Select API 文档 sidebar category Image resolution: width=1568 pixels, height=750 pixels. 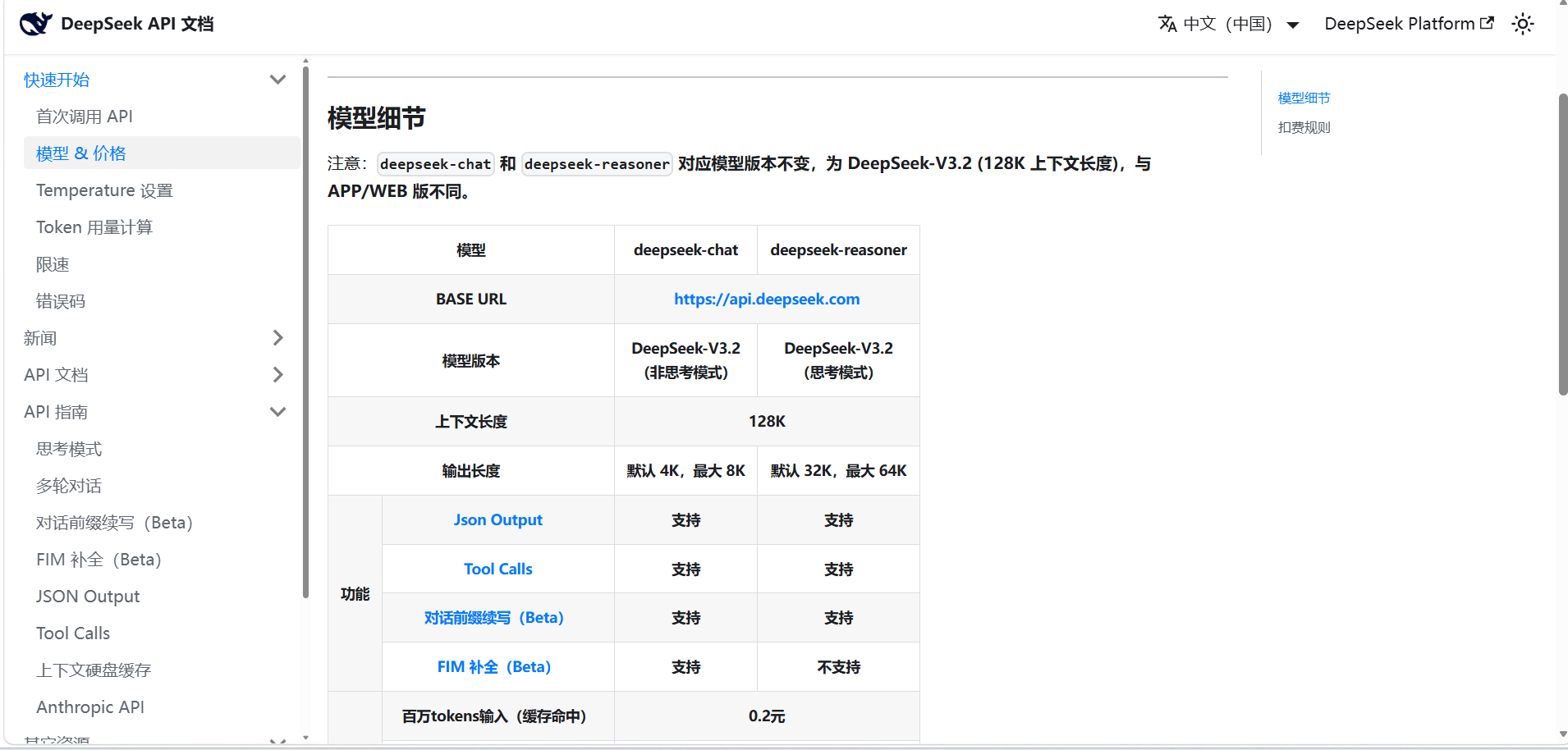click(56, 375)
